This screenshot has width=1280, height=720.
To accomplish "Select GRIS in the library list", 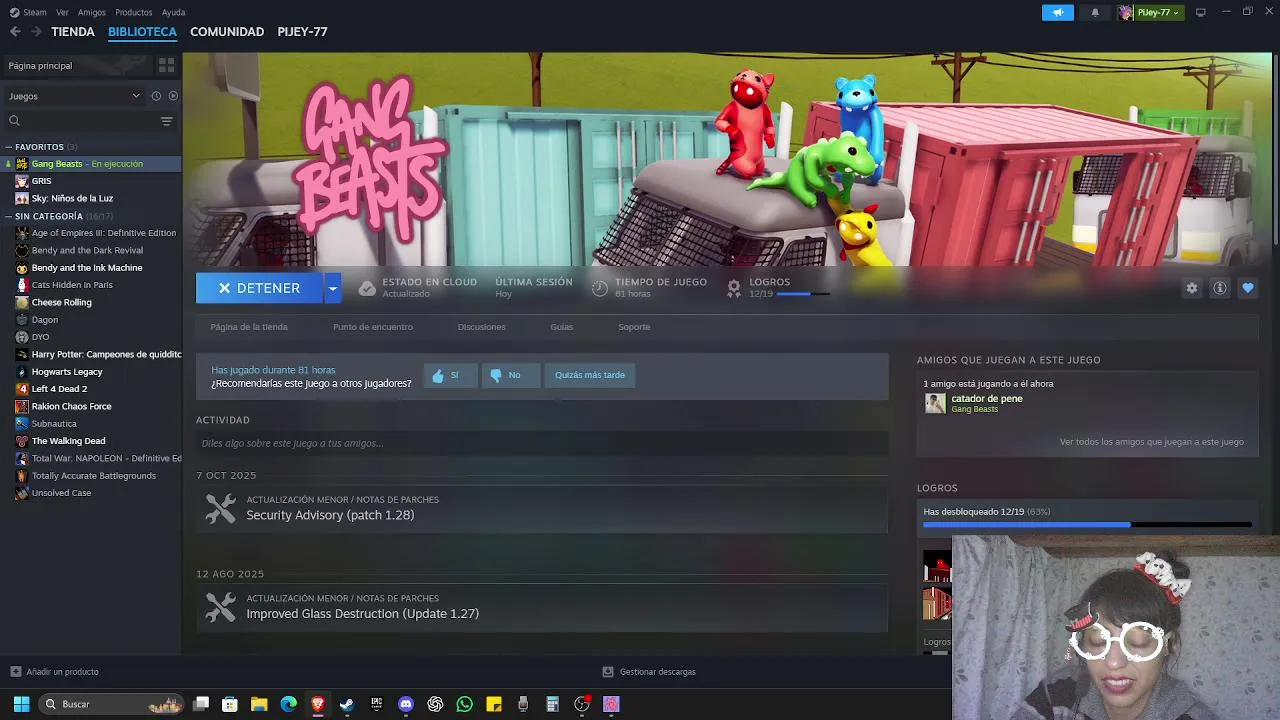I will (x=90, y=181).
